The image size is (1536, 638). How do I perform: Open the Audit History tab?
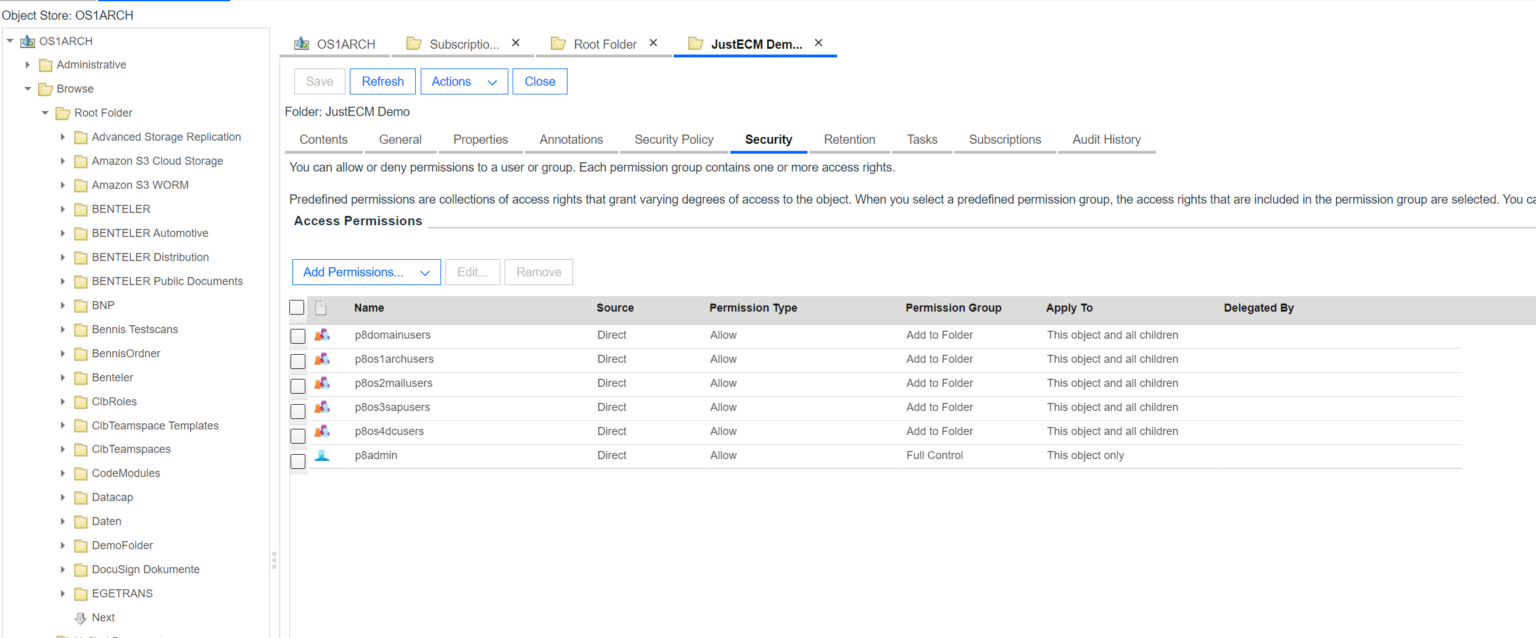click(1106, 140)
